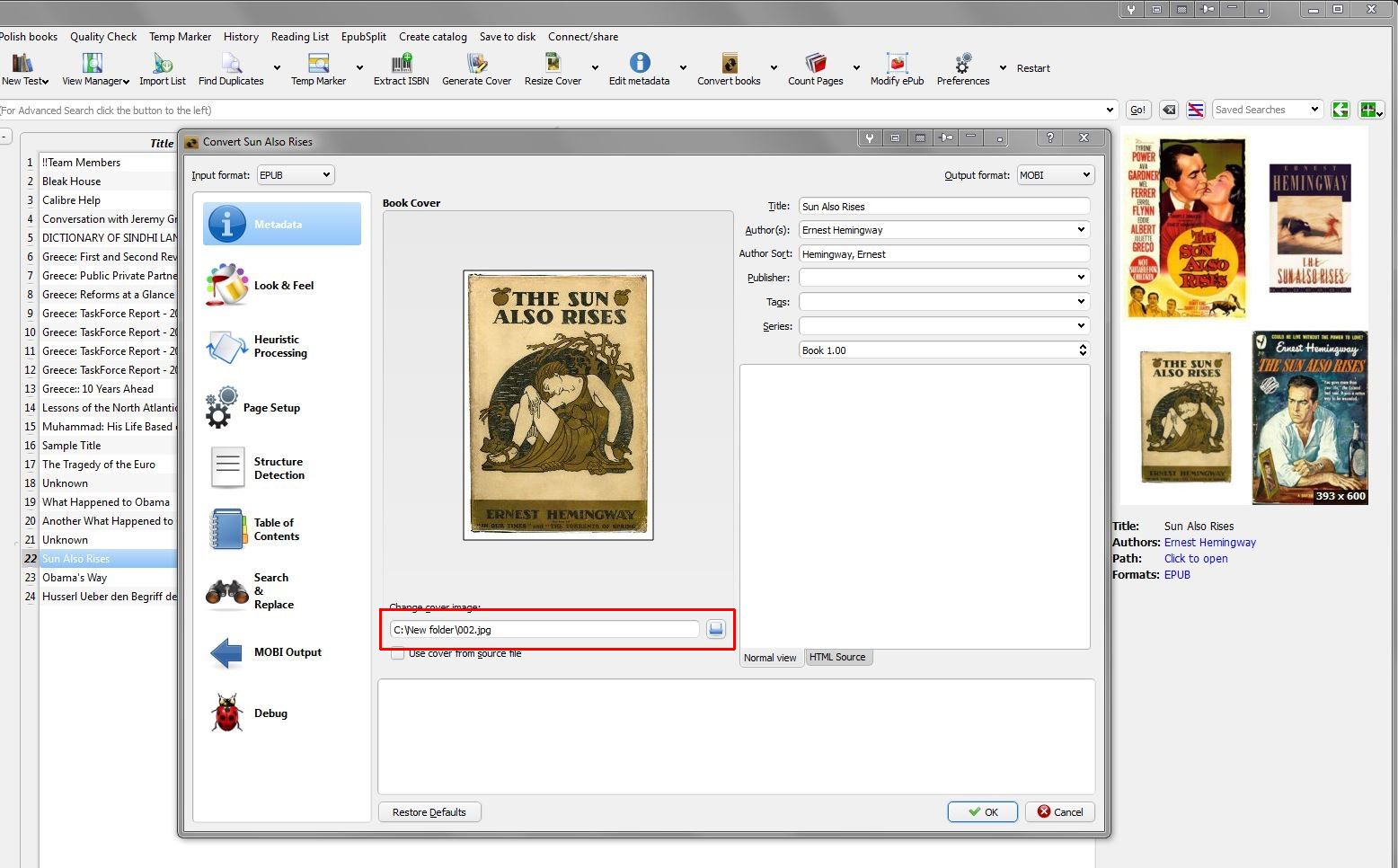
Task: Click the dialog's help question mark button
Action: pyautogui.click(x=1049, y=137)
